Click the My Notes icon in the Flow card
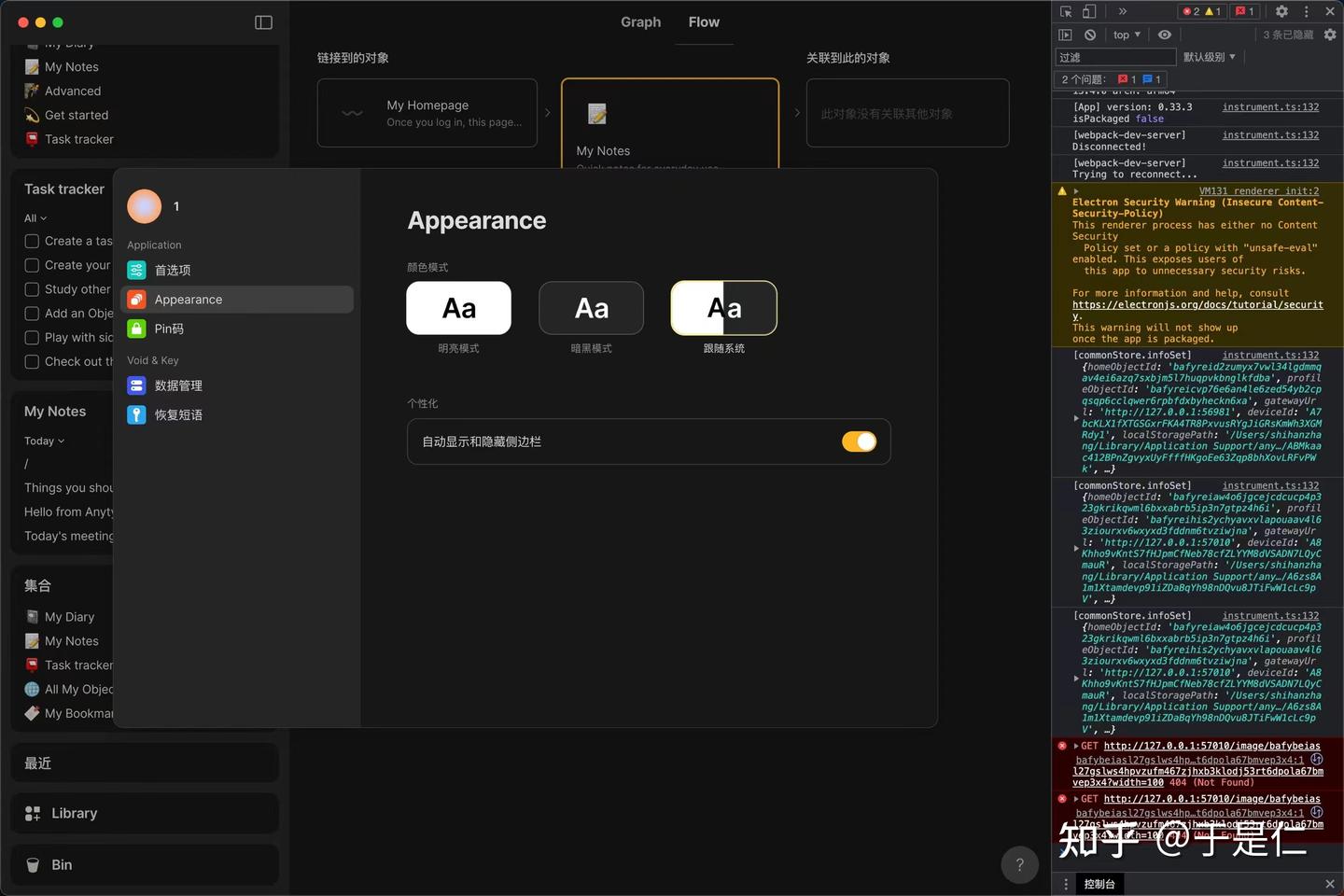1344x896 pixels. coord(597,114)
